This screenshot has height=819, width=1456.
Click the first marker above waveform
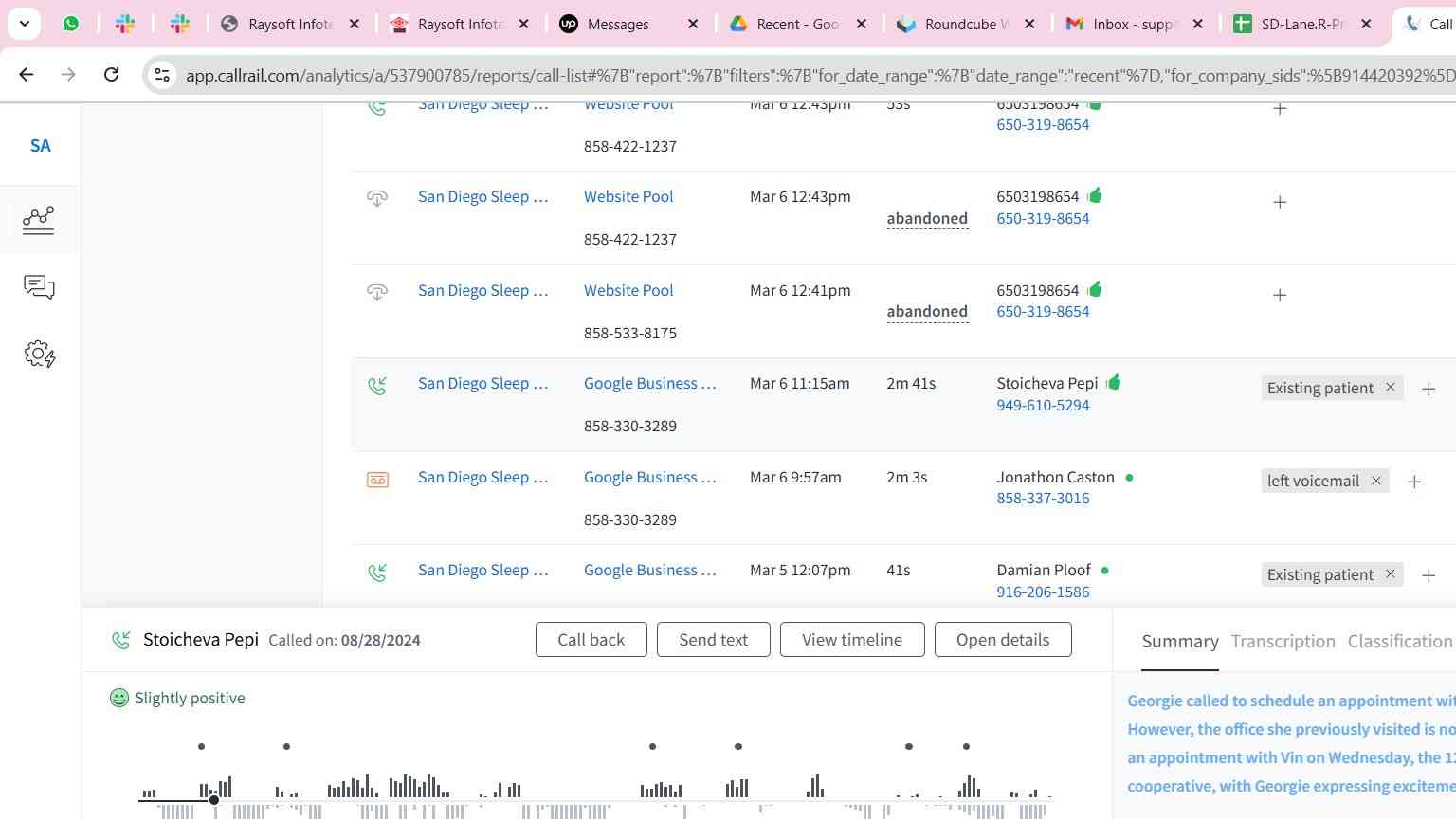201,747
